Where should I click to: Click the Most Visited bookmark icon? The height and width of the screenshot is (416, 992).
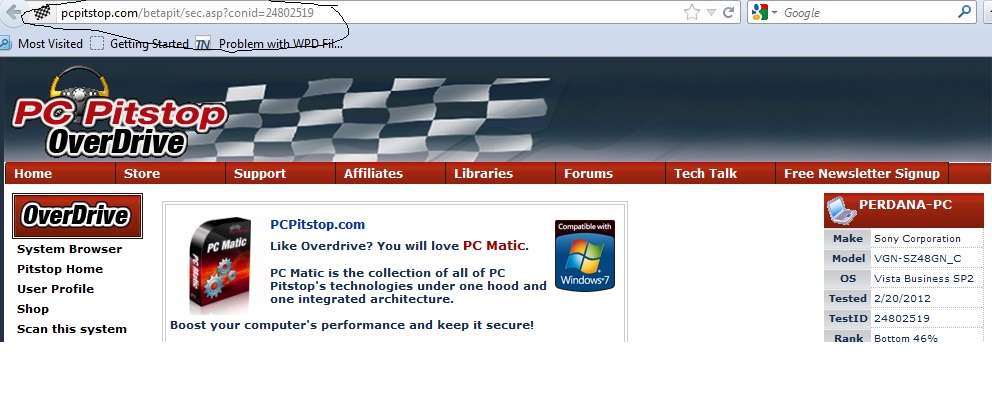point(6,44)
